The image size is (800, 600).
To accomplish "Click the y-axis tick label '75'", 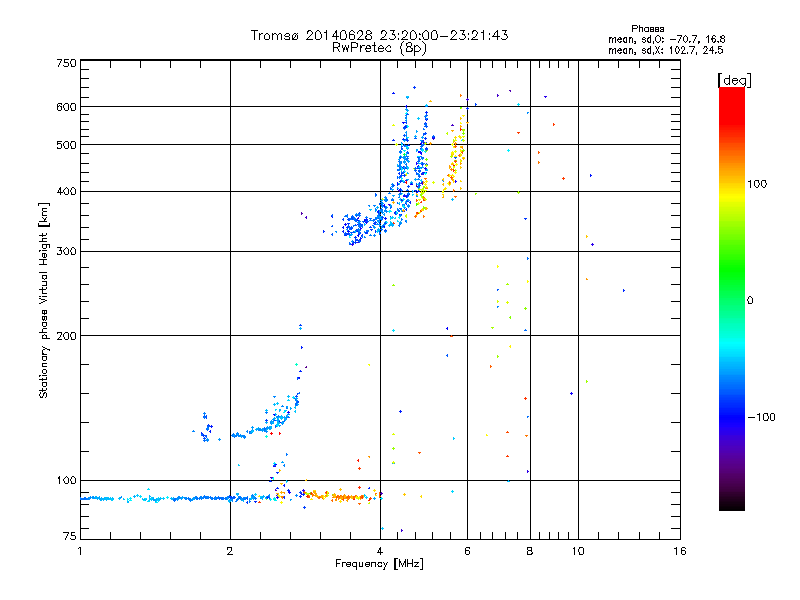I will [x=70, y=536].
